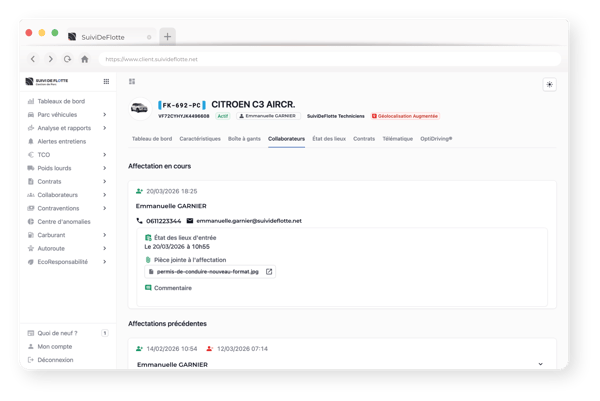Expand the Carburant chevron
This screenshot has height=401, width=600.
tap(104, 235)
